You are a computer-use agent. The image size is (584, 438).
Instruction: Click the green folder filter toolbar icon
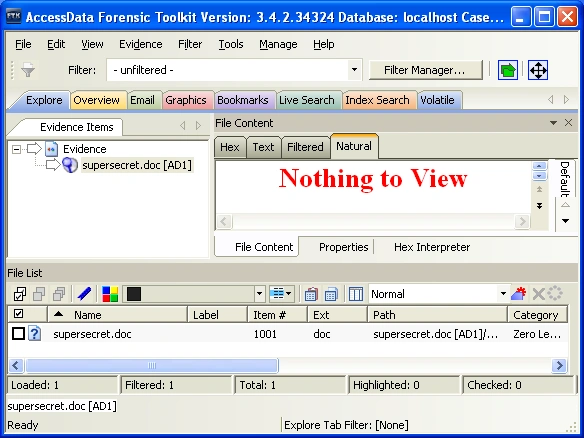point(507,70)
